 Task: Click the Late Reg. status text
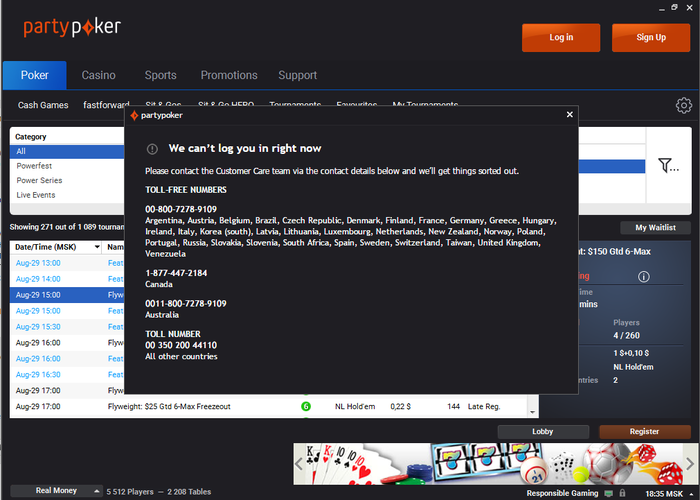coord(484,407)
